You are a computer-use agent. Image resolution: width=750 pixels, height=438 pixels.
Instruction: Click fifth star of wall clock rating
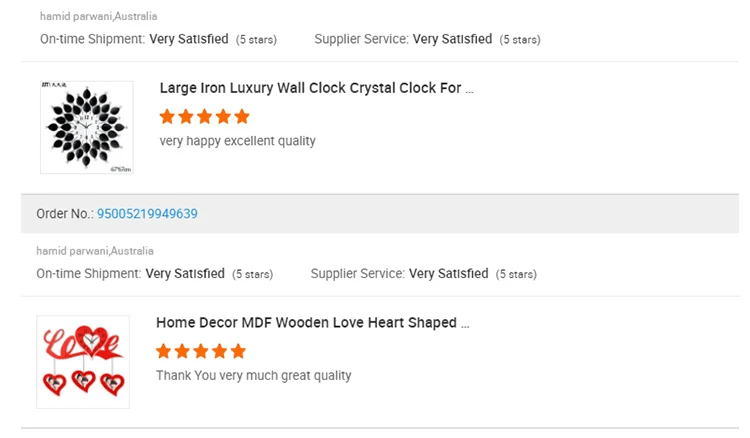[242, 117]
